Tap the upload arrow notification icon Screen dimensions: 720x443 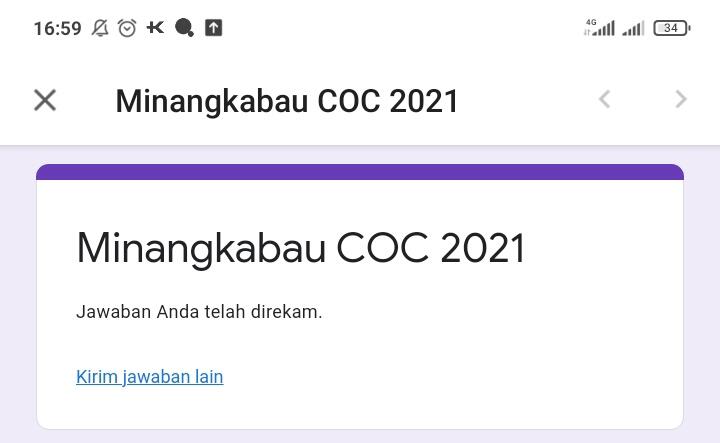click(x=213, y=28)
